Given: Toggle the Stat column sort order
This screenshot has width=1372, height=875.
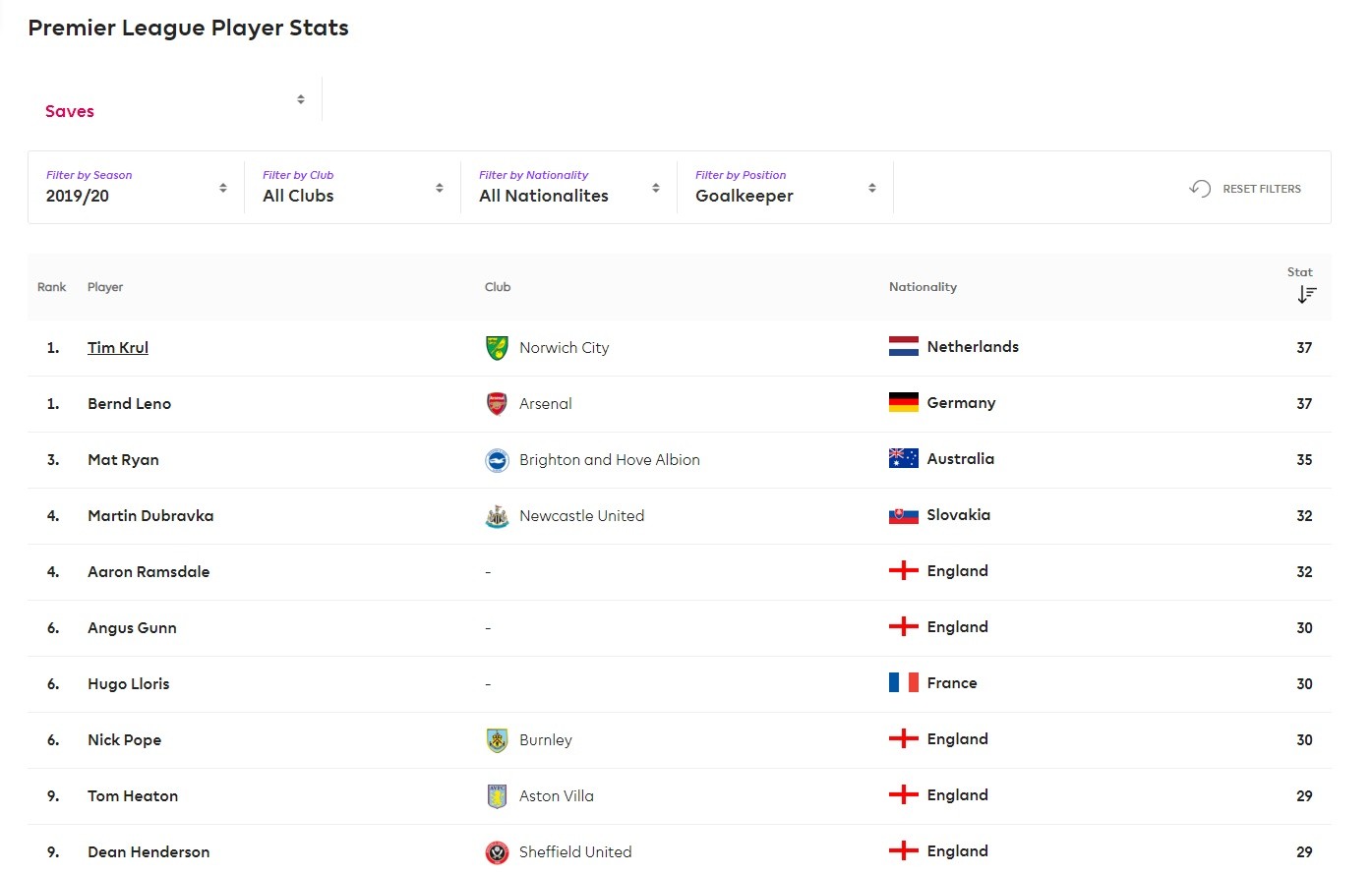Looking at the screenshot, I should pyautogui.click(x=1306, y=294).
